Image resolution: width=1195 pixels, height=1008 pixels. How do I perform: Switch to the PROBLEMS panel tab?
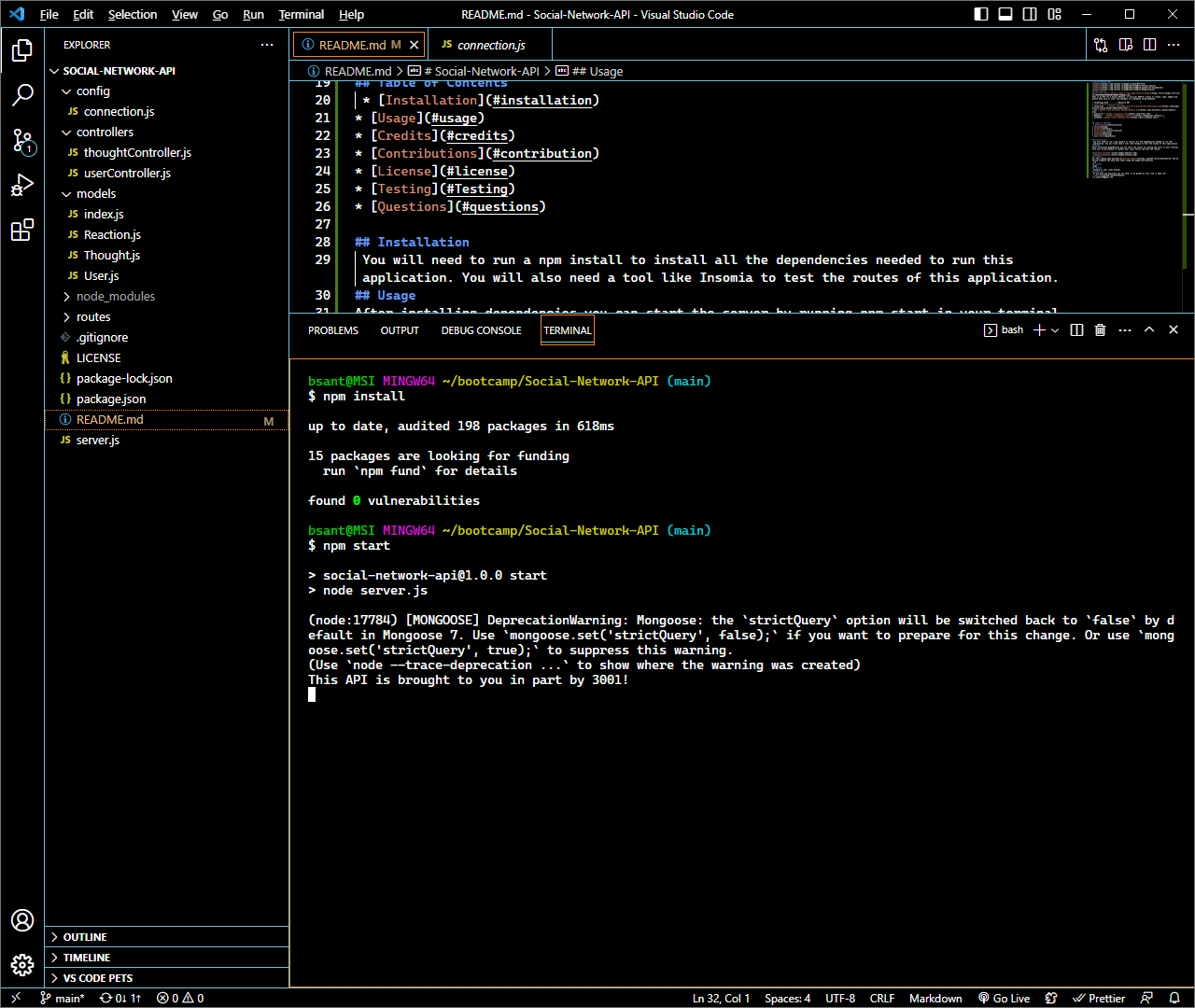click(x=333, y=330)
